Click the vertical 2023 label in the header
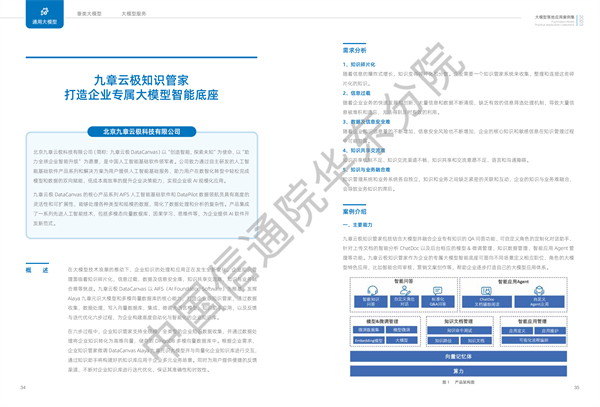 (x=582, y=20)
